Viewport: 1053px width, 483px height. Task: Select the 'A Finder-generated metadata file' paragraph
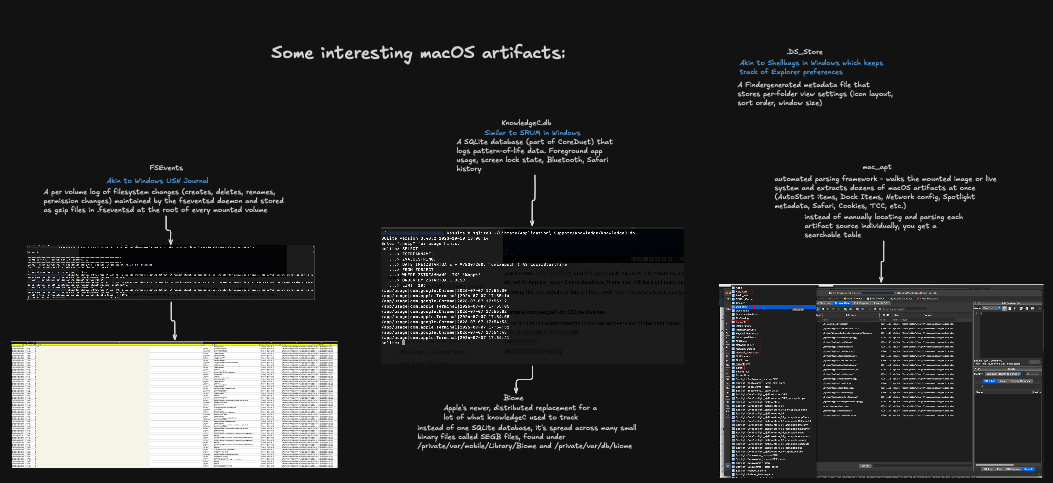point(815,94)
